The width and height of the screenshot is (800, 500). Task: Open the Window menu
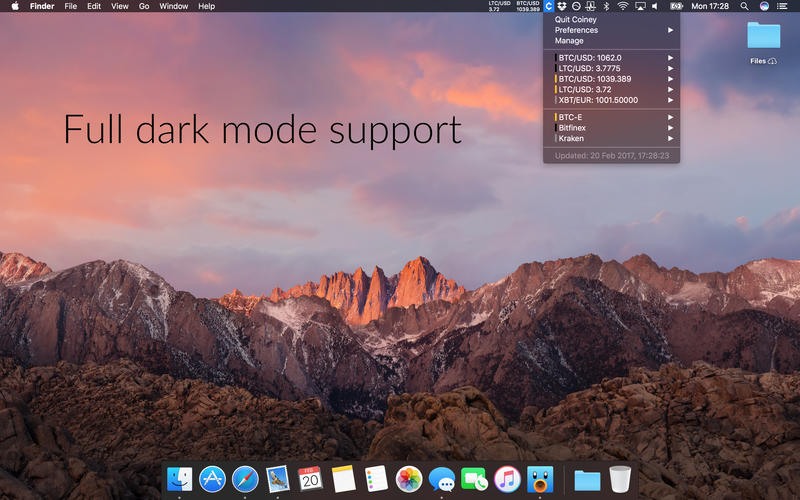pyautogui.click(x=173, y=6)
